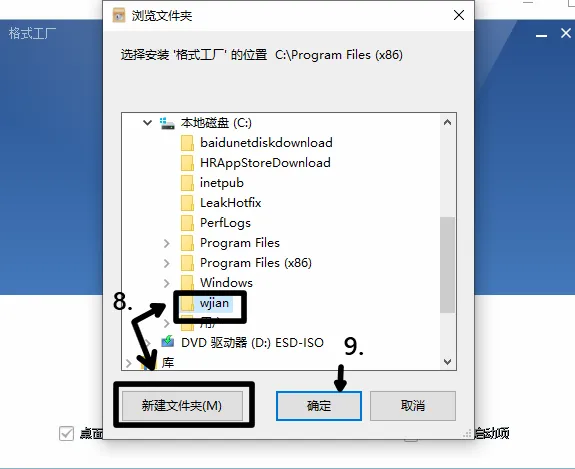Select the HRAppStoreDownload folder icon
Image resolution: width=575 pixels, height=469 pixels.
(x=187, y=163)
